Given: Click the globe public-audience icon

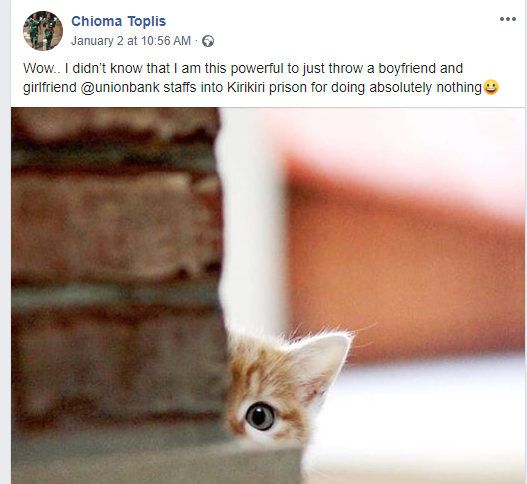Looking at the screenshot, I should 208,41.
